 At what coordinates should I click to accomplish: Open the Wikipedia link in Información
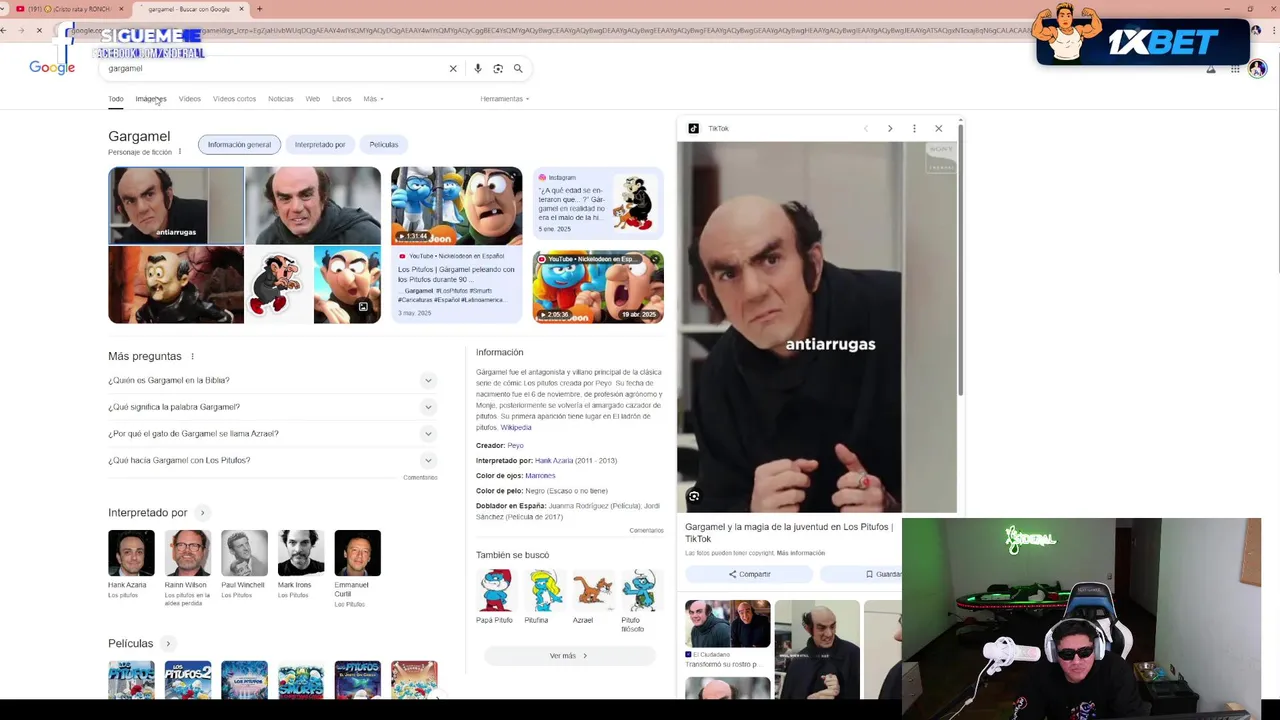(x=516, y=428)
